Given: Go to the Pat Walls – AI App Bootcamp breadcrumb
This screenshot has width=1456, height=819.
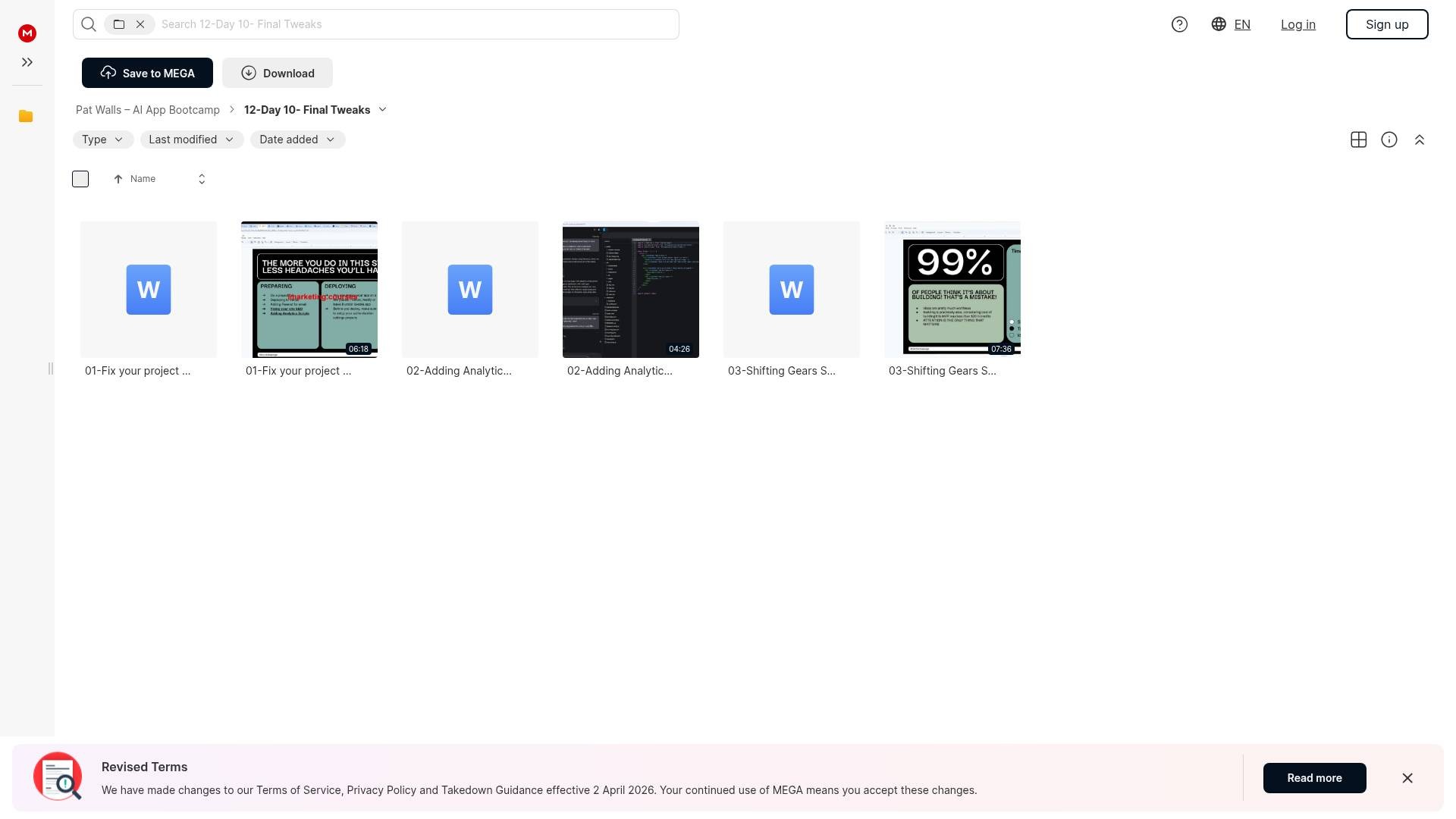Looking at the screenshot, I should coord(148,110).
